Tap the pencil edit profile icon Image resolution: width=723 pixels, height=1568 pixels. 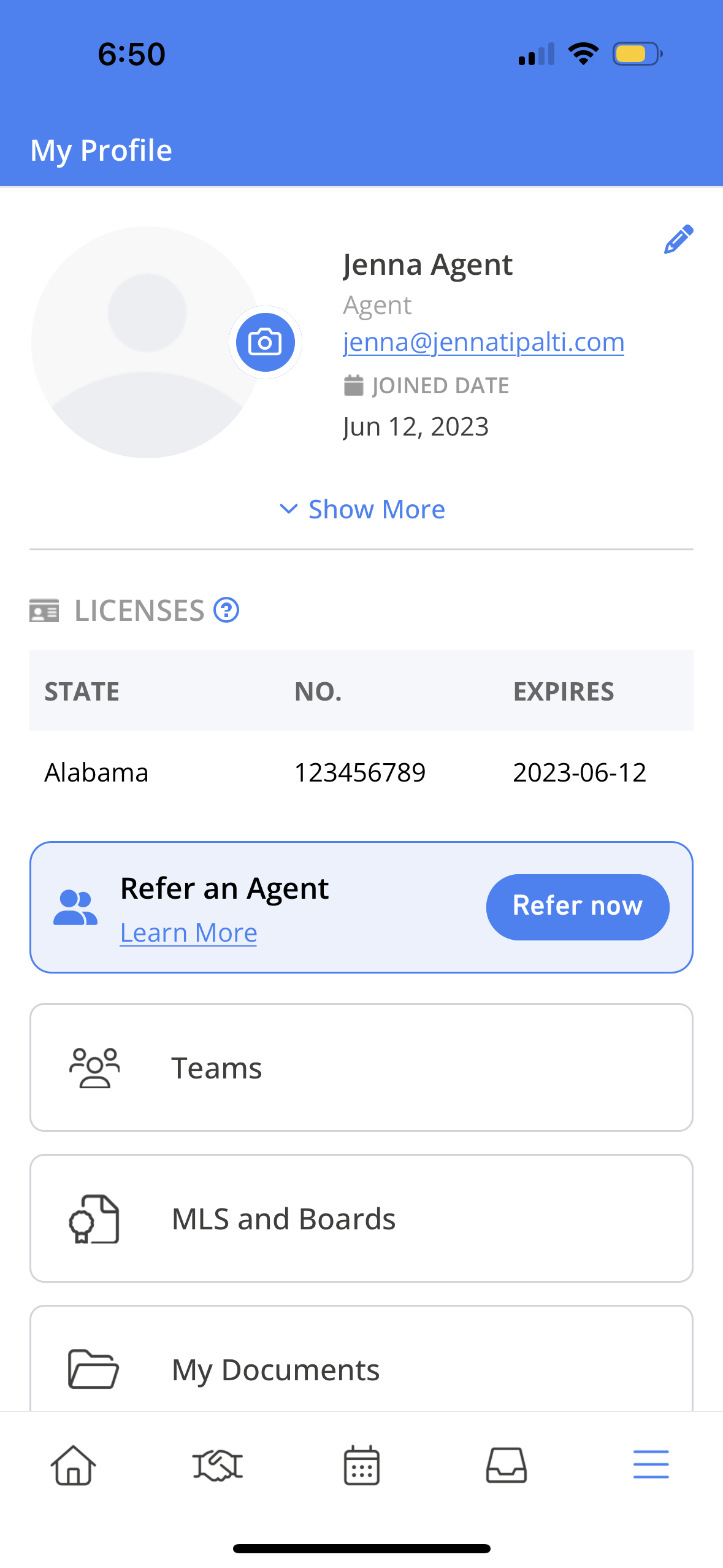point(678,239)
